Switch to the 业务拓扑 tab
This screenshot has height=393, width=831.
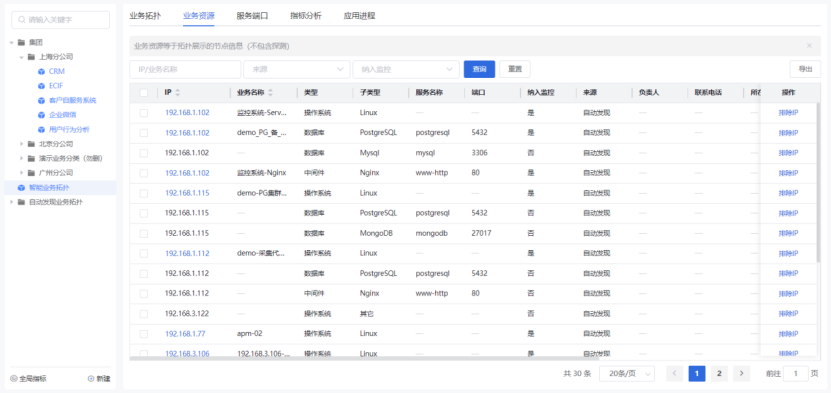click(145, 15)
